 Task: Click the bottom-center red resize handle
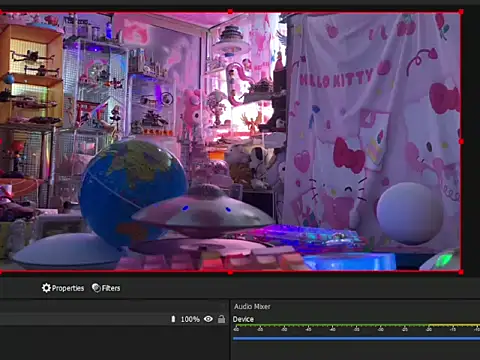[230, 272]
